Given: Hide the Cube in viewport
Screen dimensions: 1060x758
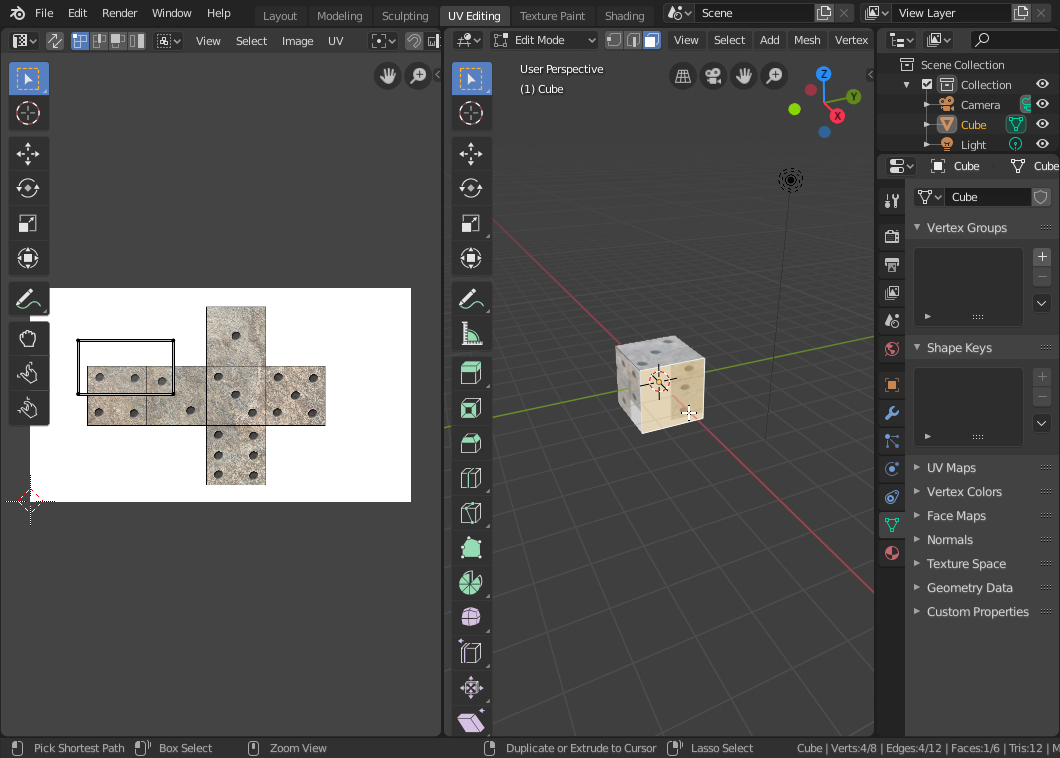Looking at the screenshot, I should click(1042, 124).
